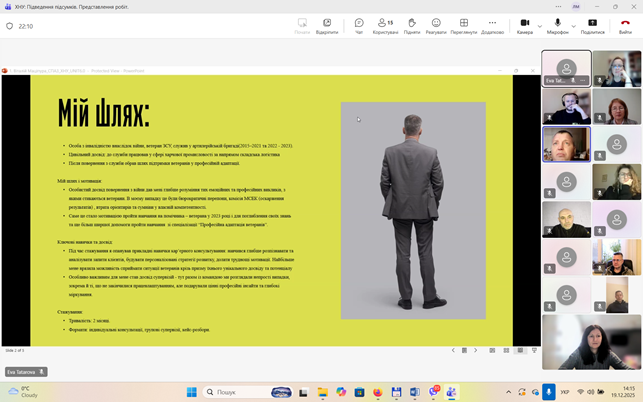Toggle the camera on or off
644x403 pixels.
524,25
